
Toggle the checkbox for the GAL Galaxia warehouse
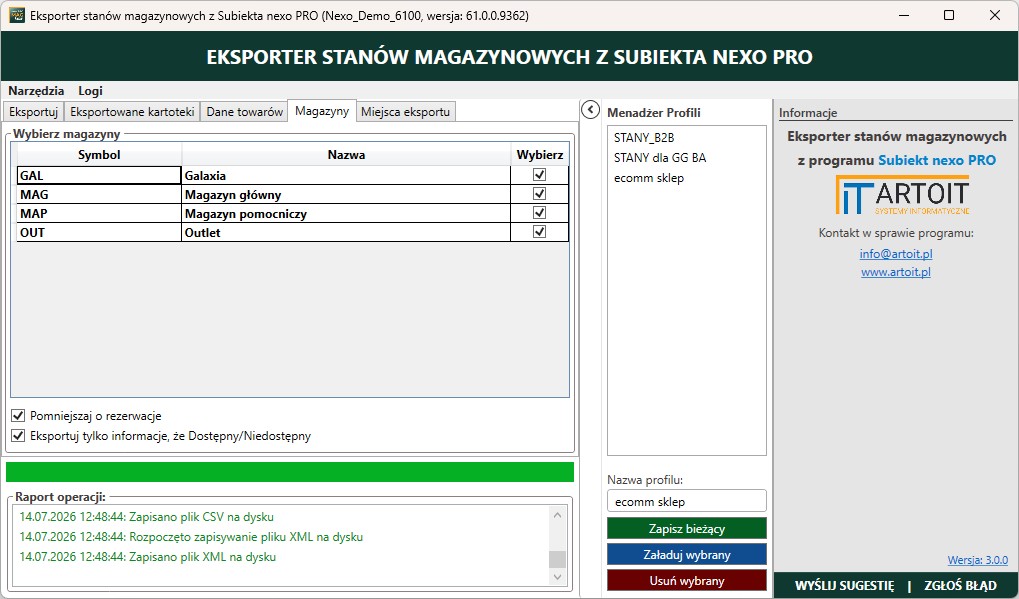coord(539,175)
